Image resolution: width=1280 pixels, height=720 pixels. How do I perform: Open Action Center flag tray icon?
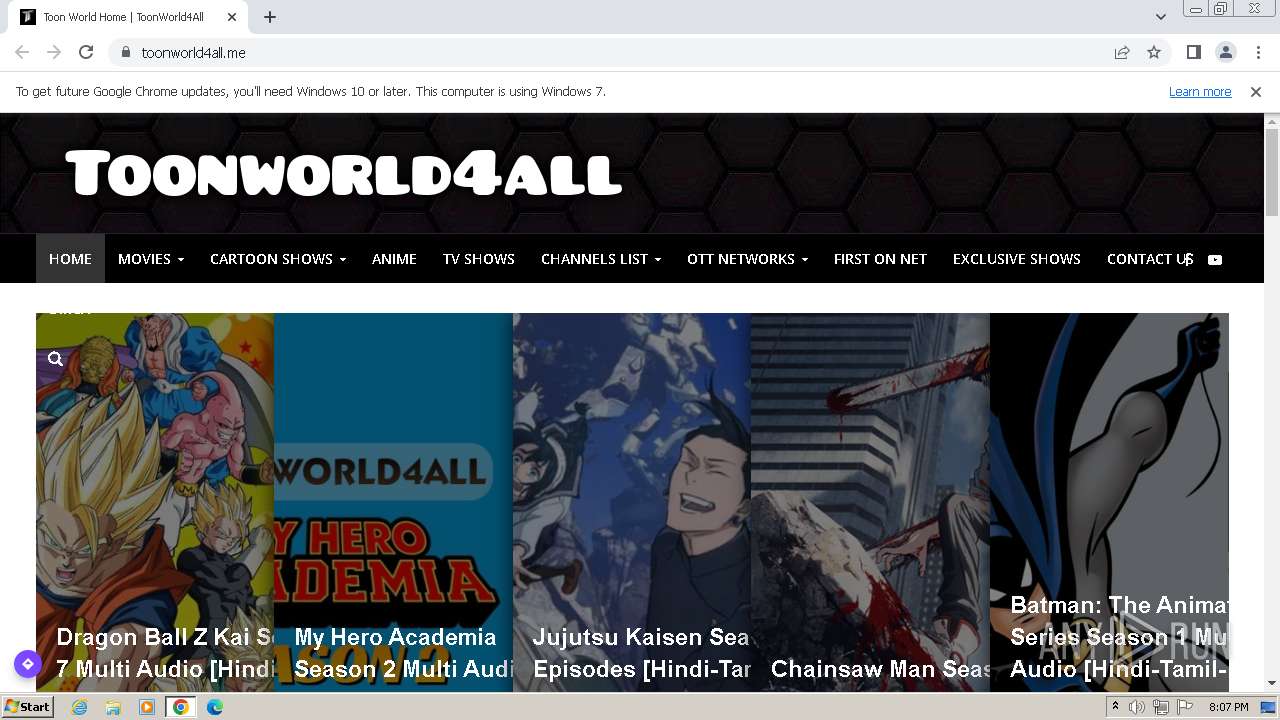point(1185,707)
